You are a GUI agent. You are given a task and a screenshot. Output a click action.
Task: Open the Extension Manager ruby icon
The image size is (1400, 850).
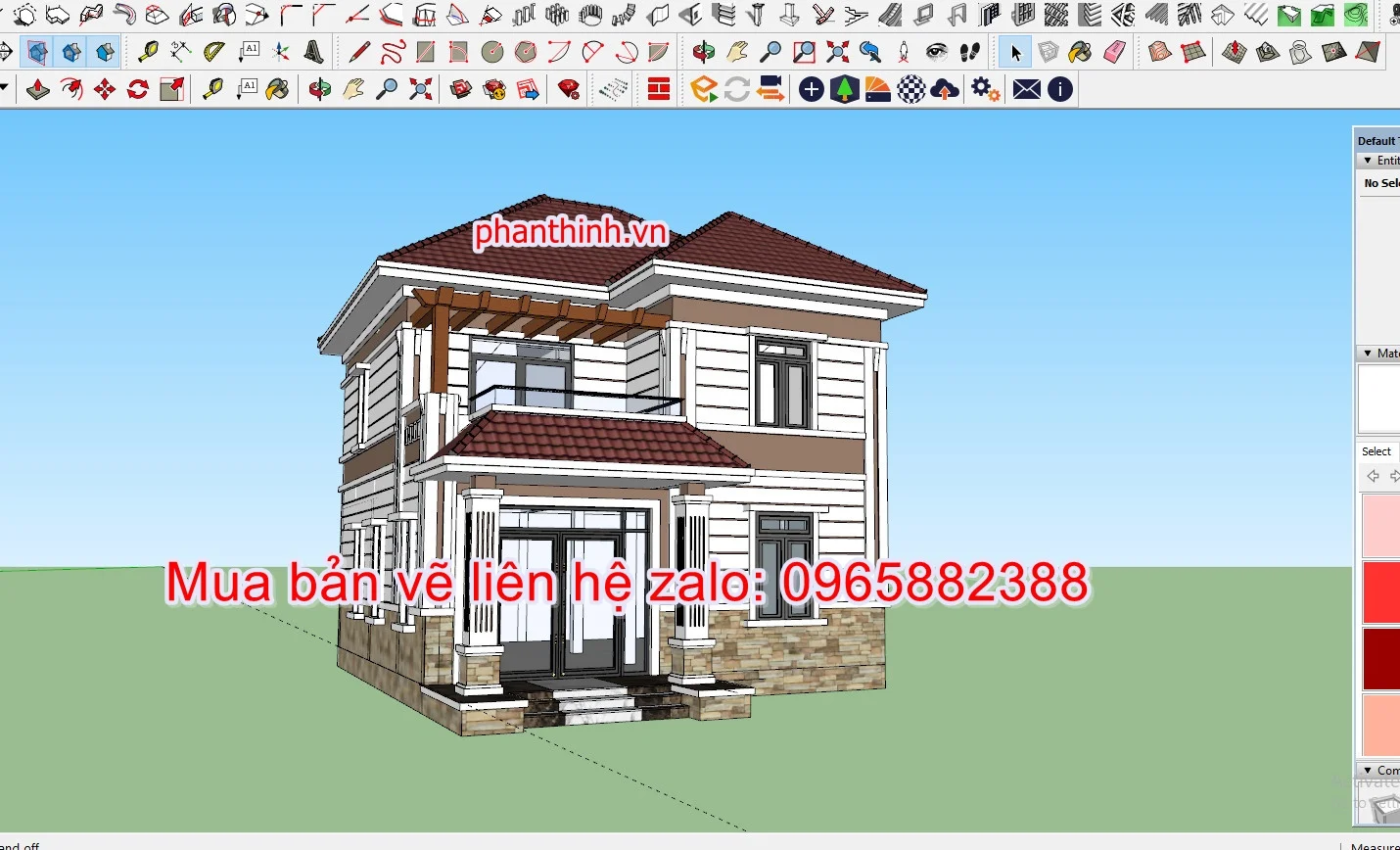tap(569, 90)
